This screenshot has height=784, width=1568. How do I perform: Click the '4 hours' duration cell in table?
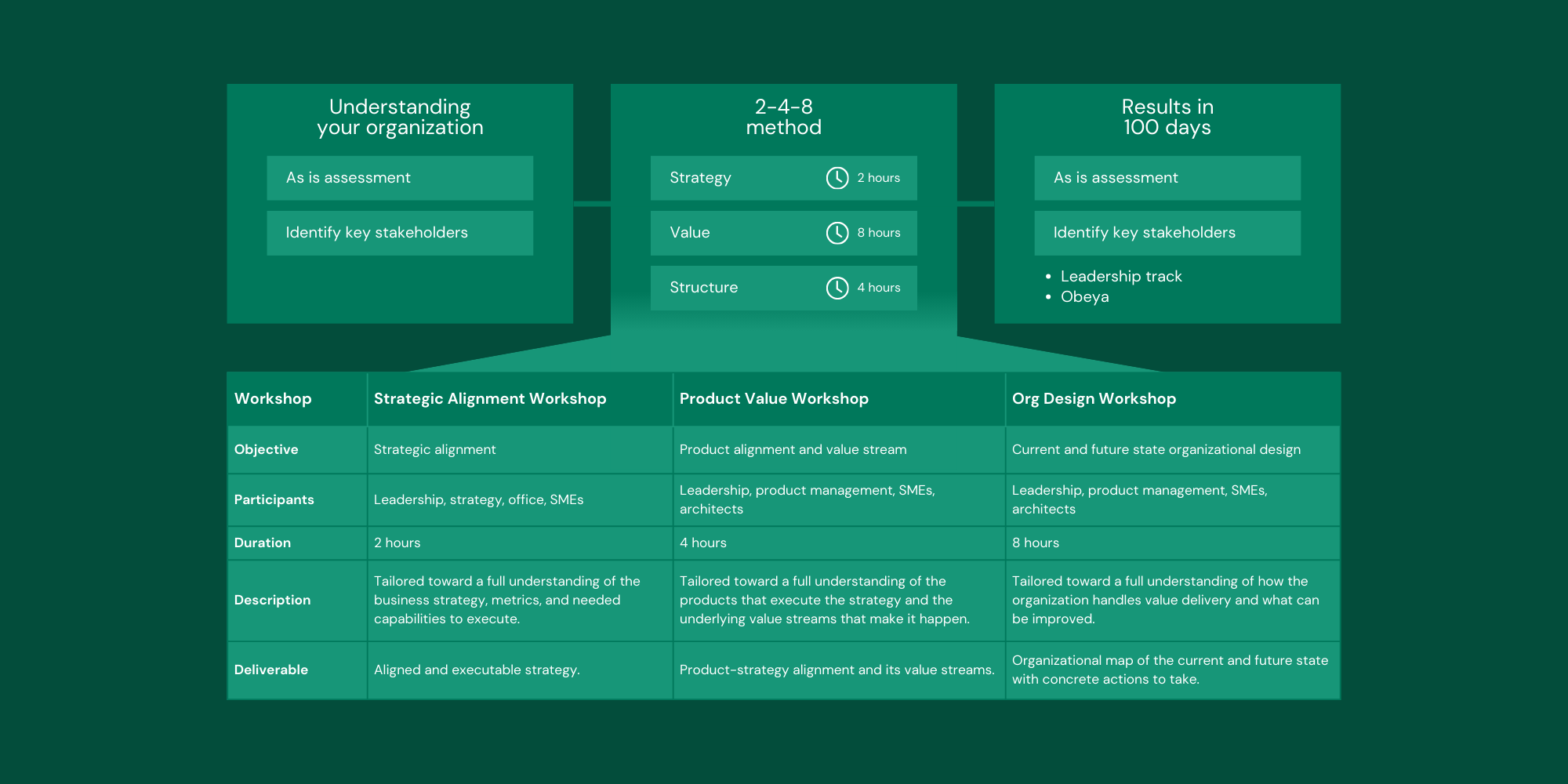(839, 543)
